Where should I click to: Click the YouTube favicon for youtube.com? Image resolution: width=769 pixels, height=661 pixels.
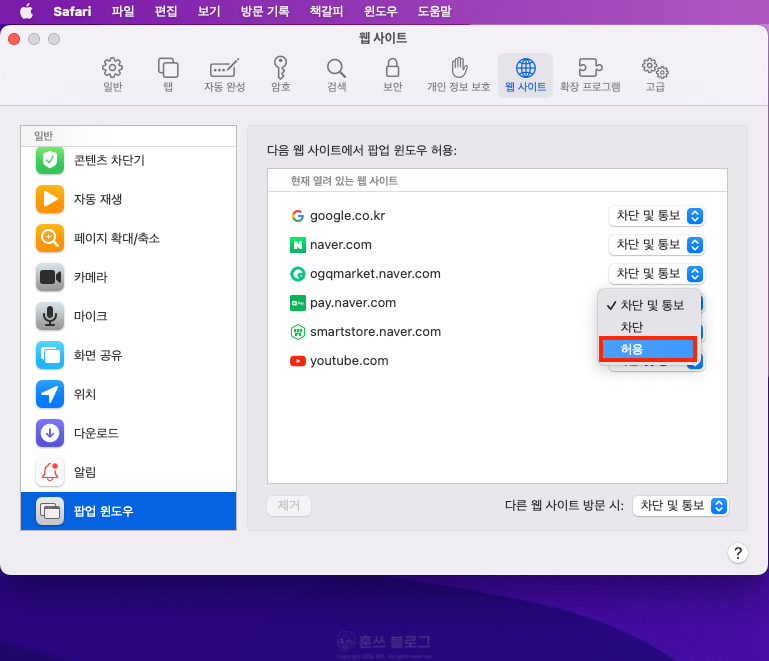tap(298, 361)
